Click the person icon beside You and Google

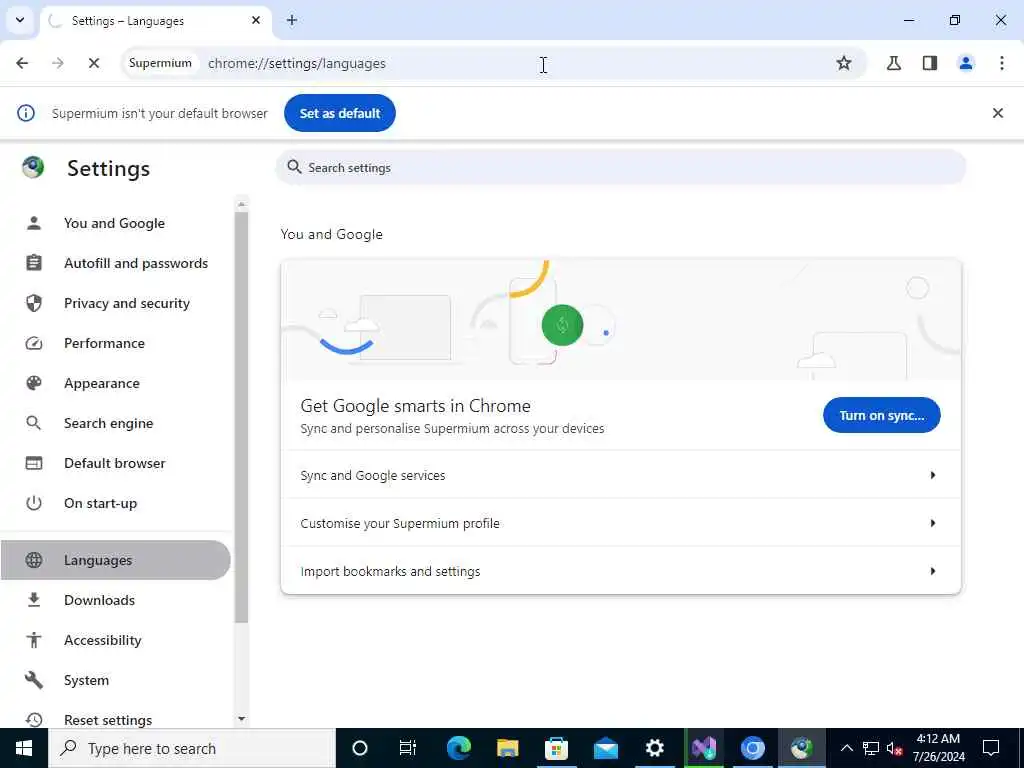34,223
